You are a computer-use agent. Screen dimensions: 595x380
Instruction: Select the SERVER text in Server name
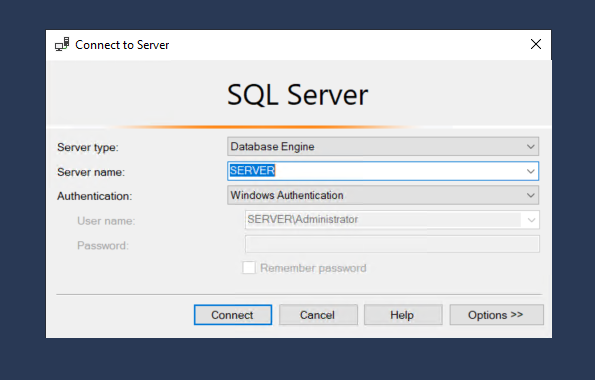[x=252, y=170]
